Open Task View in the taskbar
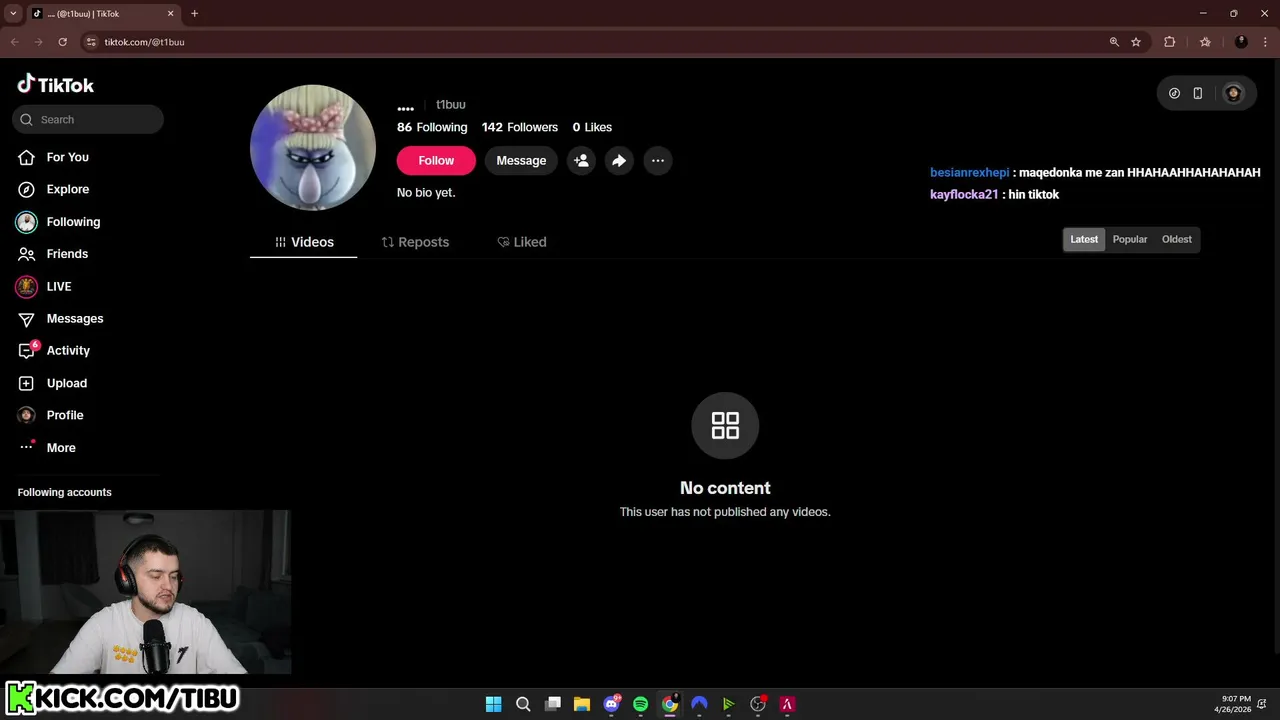 (x=552, y=704)
